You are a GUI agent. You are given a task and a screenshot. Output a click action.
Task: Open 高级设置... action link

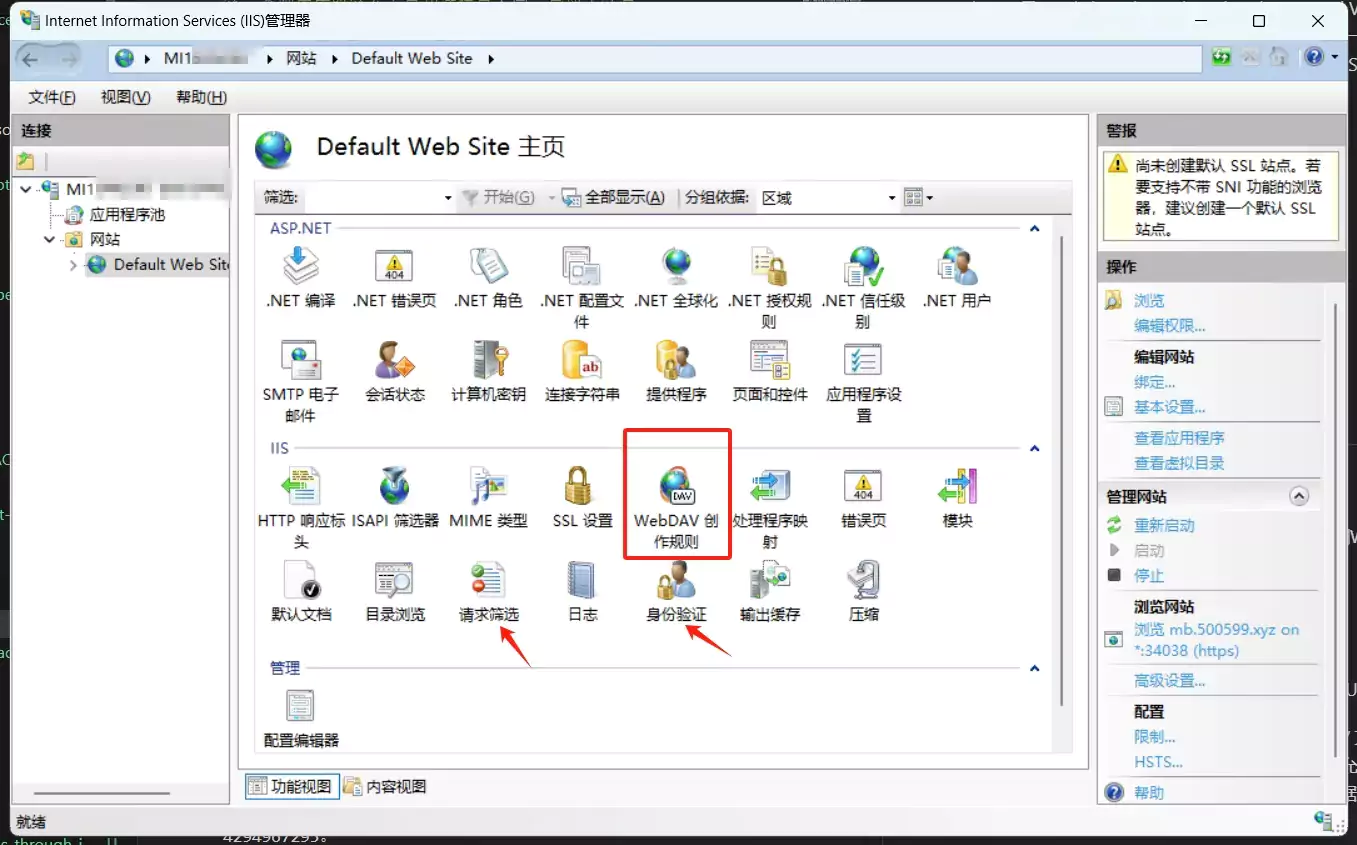(1169, 681)
